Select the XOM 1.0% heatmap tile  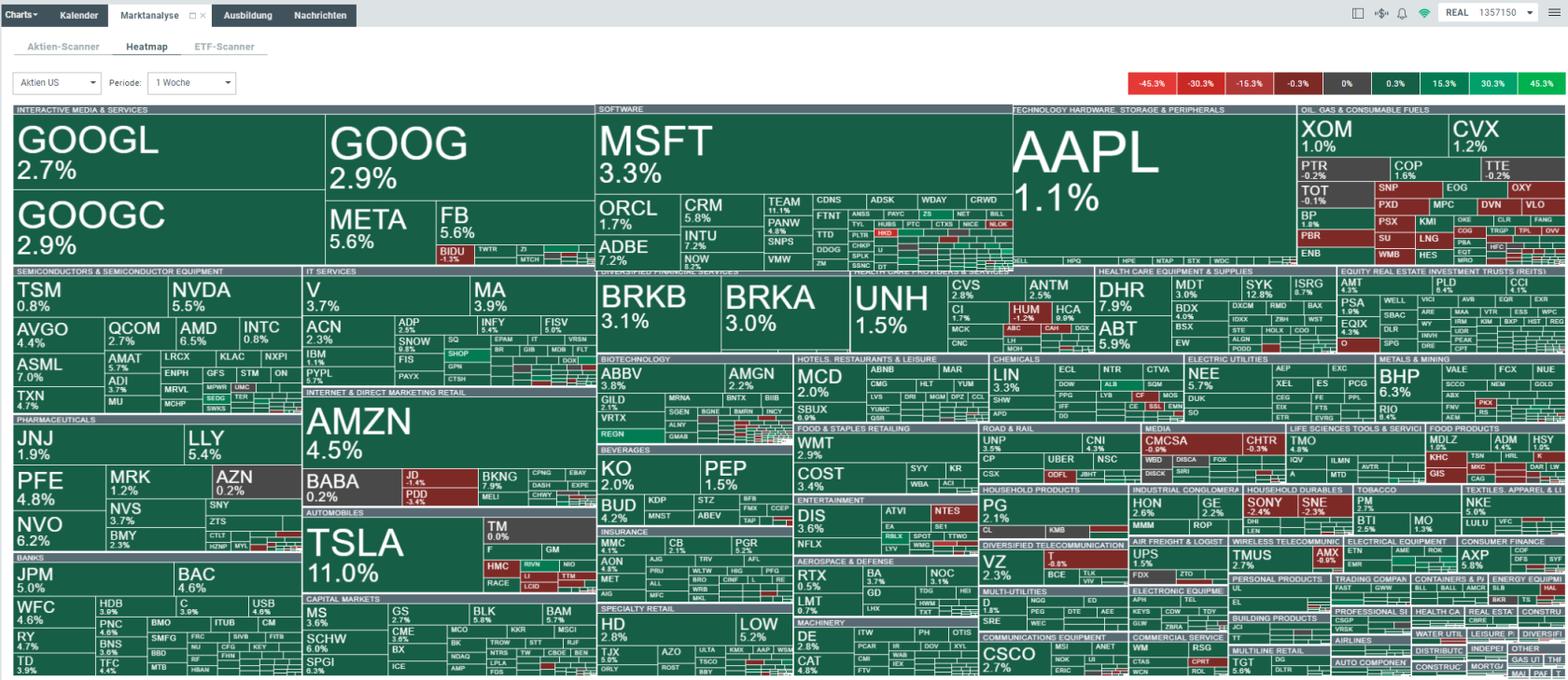tap(1373, 136)
